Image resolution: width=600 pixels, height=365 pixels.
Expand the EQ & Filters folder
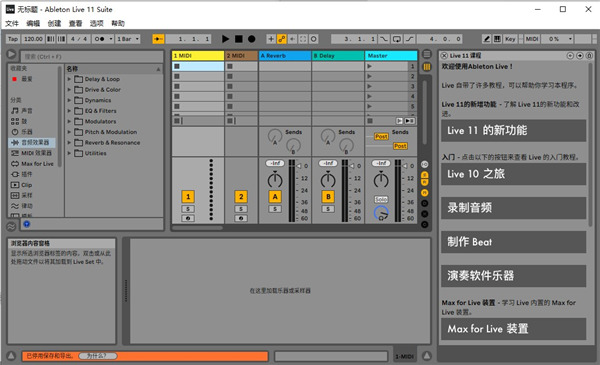click(70, 111)
